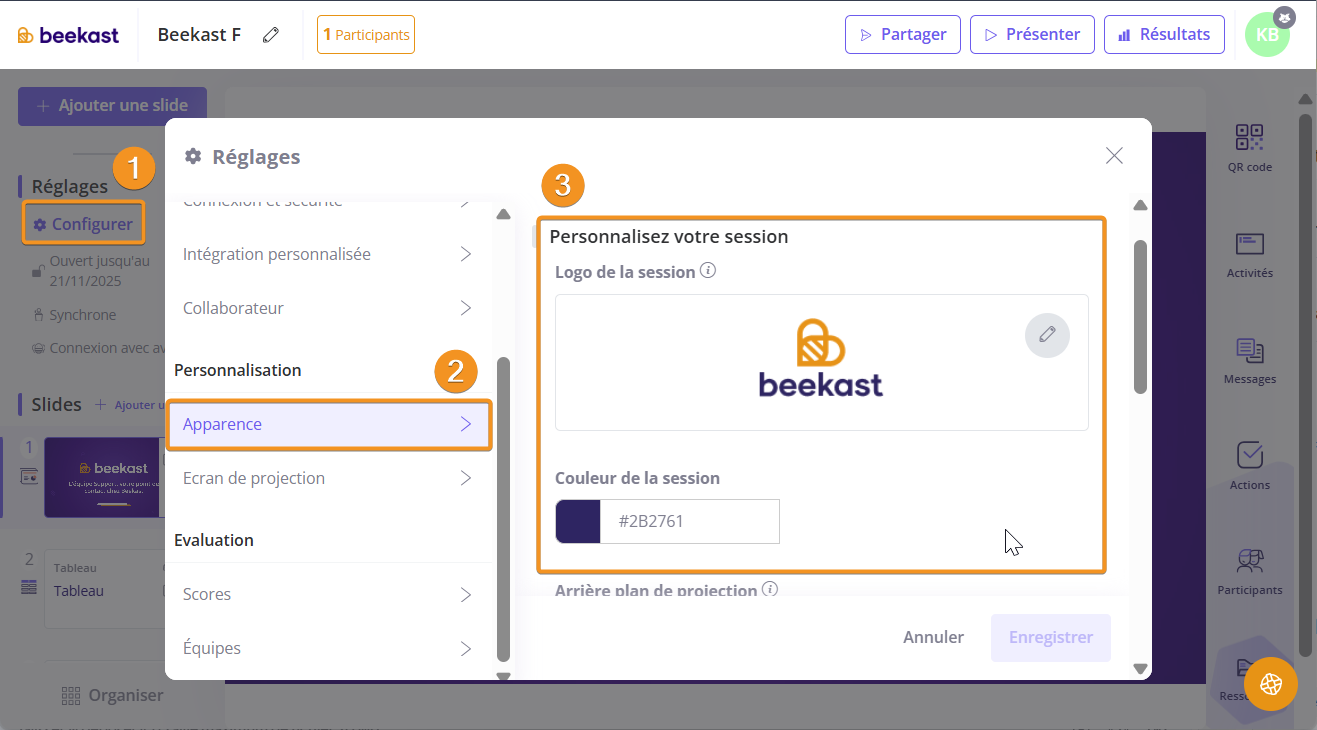Click the session color swatch
The height and width of the screenshot is (730, 1317).
pos(578,521)
